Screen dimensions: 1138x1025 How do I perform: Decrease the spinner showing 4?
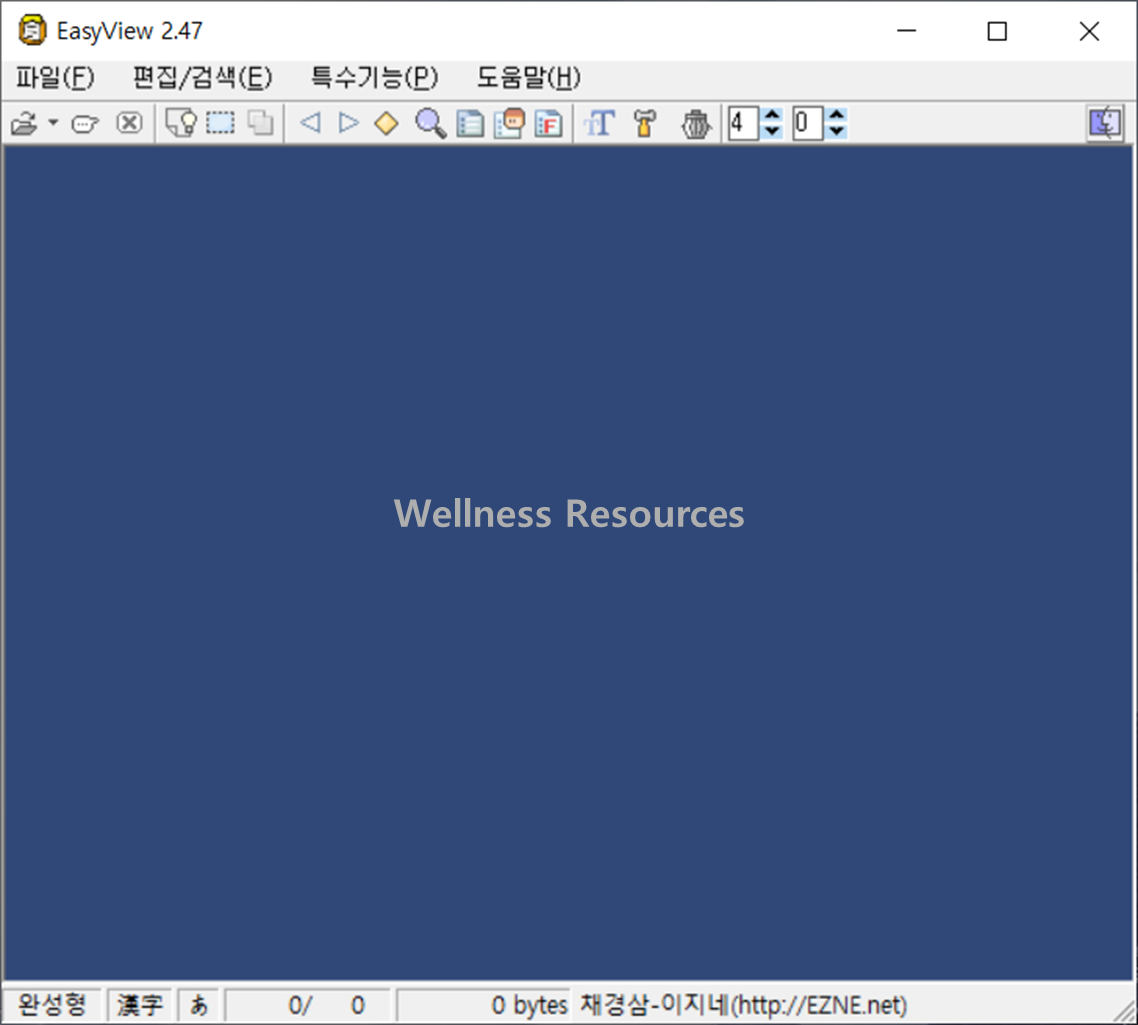[x=772, y=131]
